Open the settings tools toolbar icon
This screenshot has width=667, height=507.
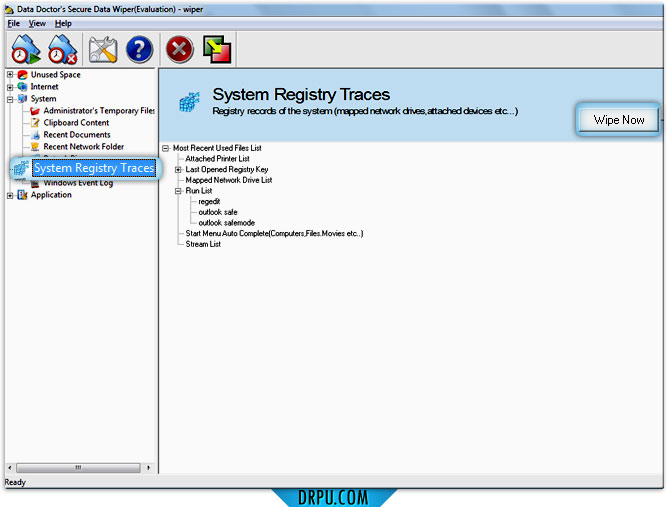click(103, 49)
